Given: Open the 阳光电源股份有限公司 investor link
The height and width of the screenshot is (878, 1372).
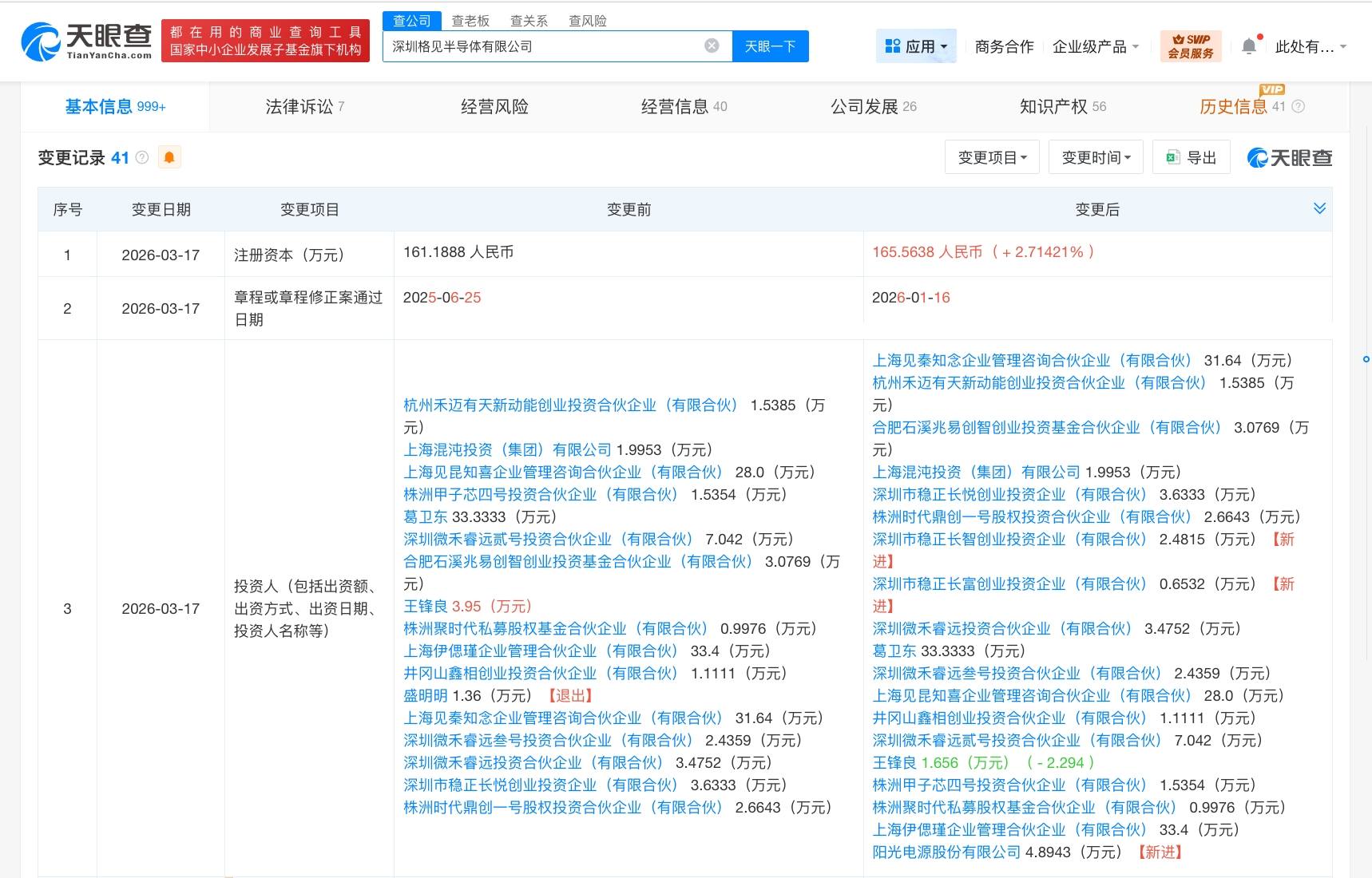Looking at the screenshot, I should point(946,852).
